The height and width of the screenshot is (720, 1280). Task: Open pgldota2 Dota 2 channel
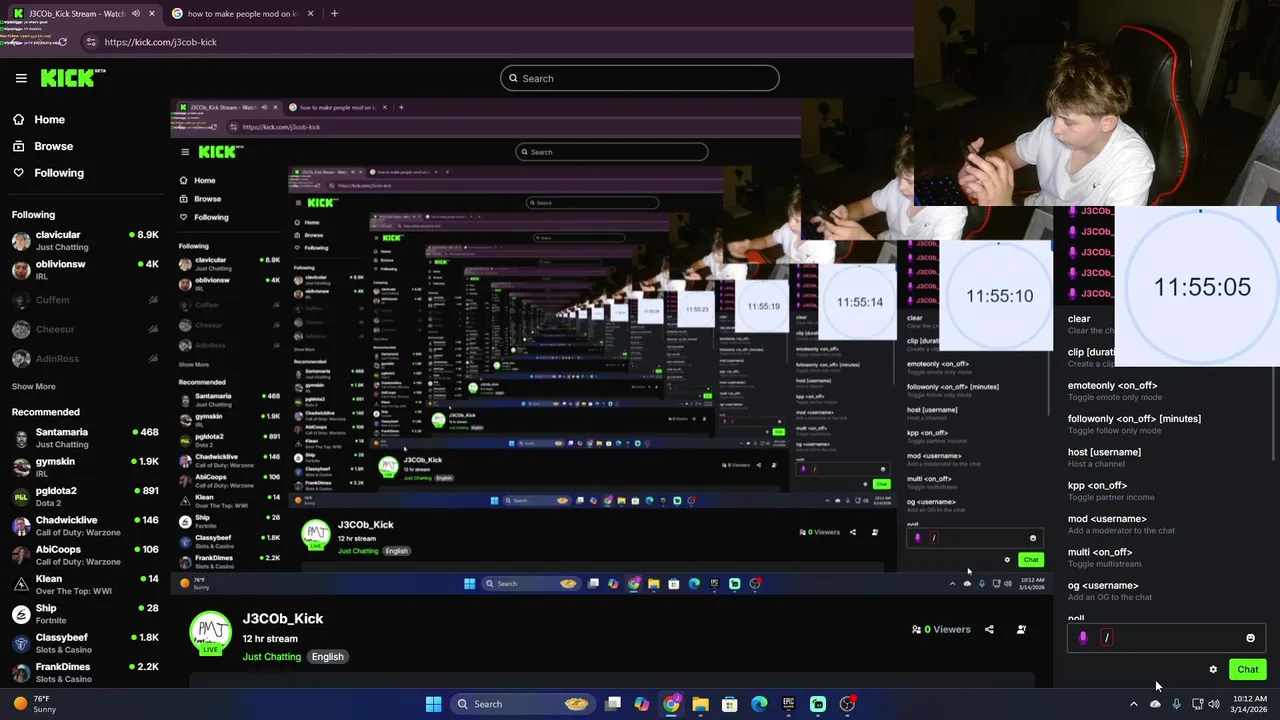(84, 496)
